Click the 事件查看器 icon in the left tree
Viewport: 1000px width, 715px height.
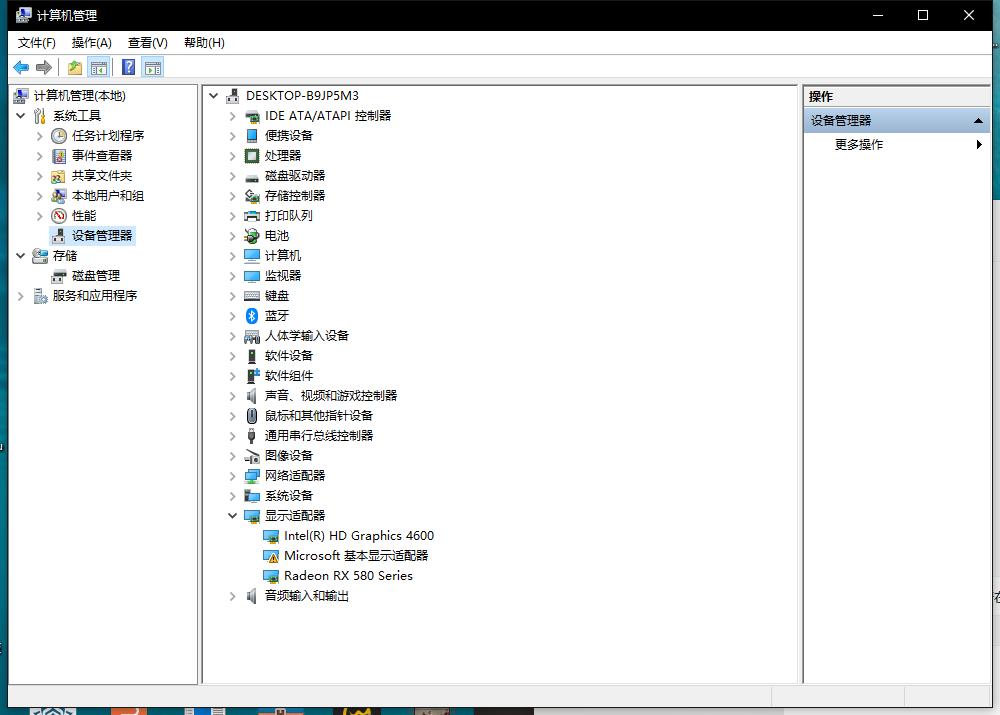pos(59,155)
